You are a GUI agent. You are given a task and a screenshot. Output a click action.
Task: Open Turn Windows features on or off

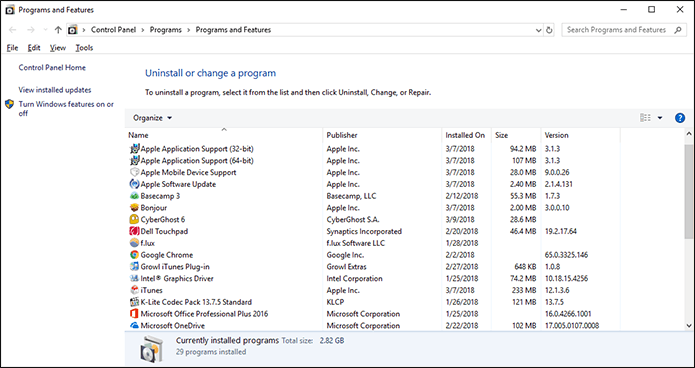tap(66, 109)
